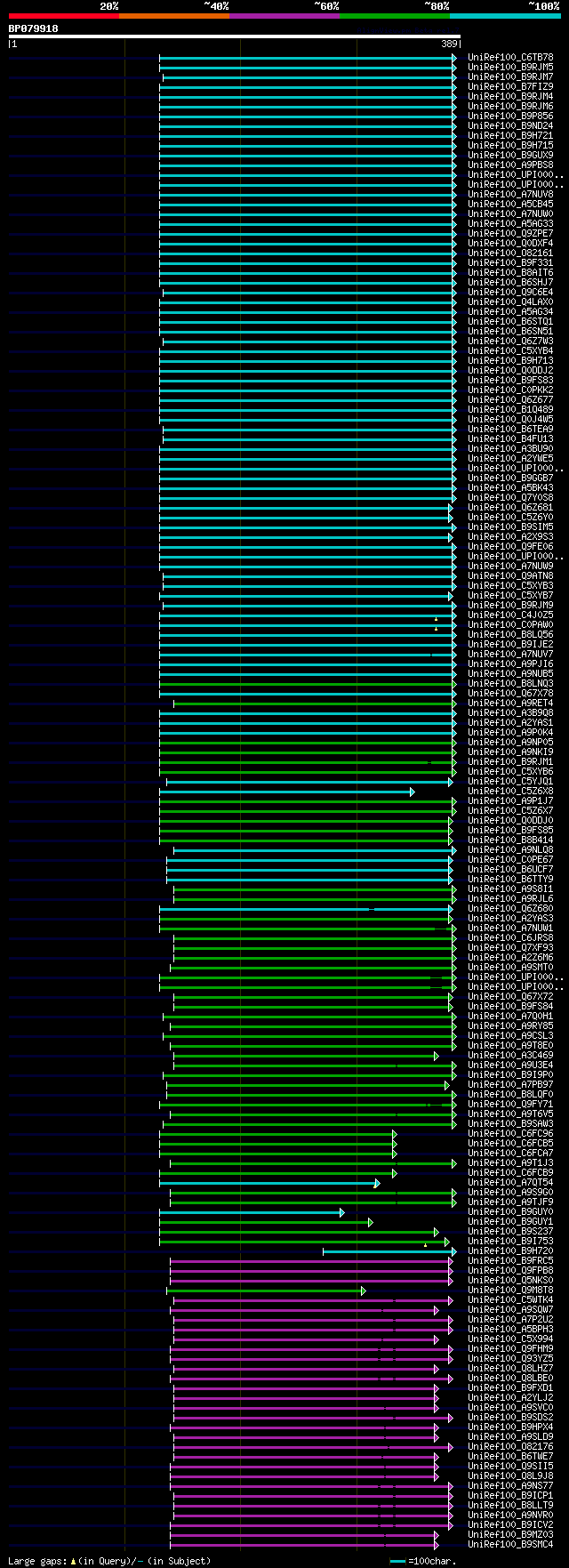Viewport: 569px width, 1568px height.
Task: Select label UniRef100_B9SMC4
Action: [x=510, y=1544]
